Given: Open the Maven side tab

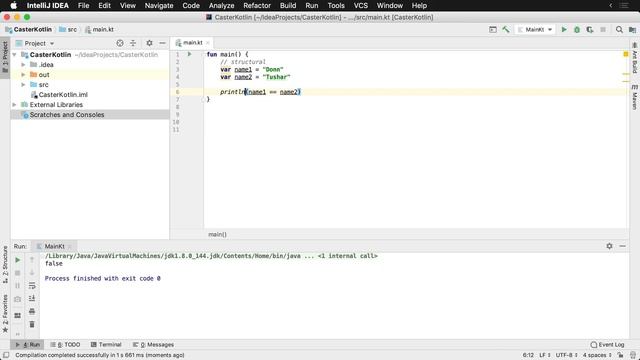Looking at the screenshot, I should click(635, 97).
